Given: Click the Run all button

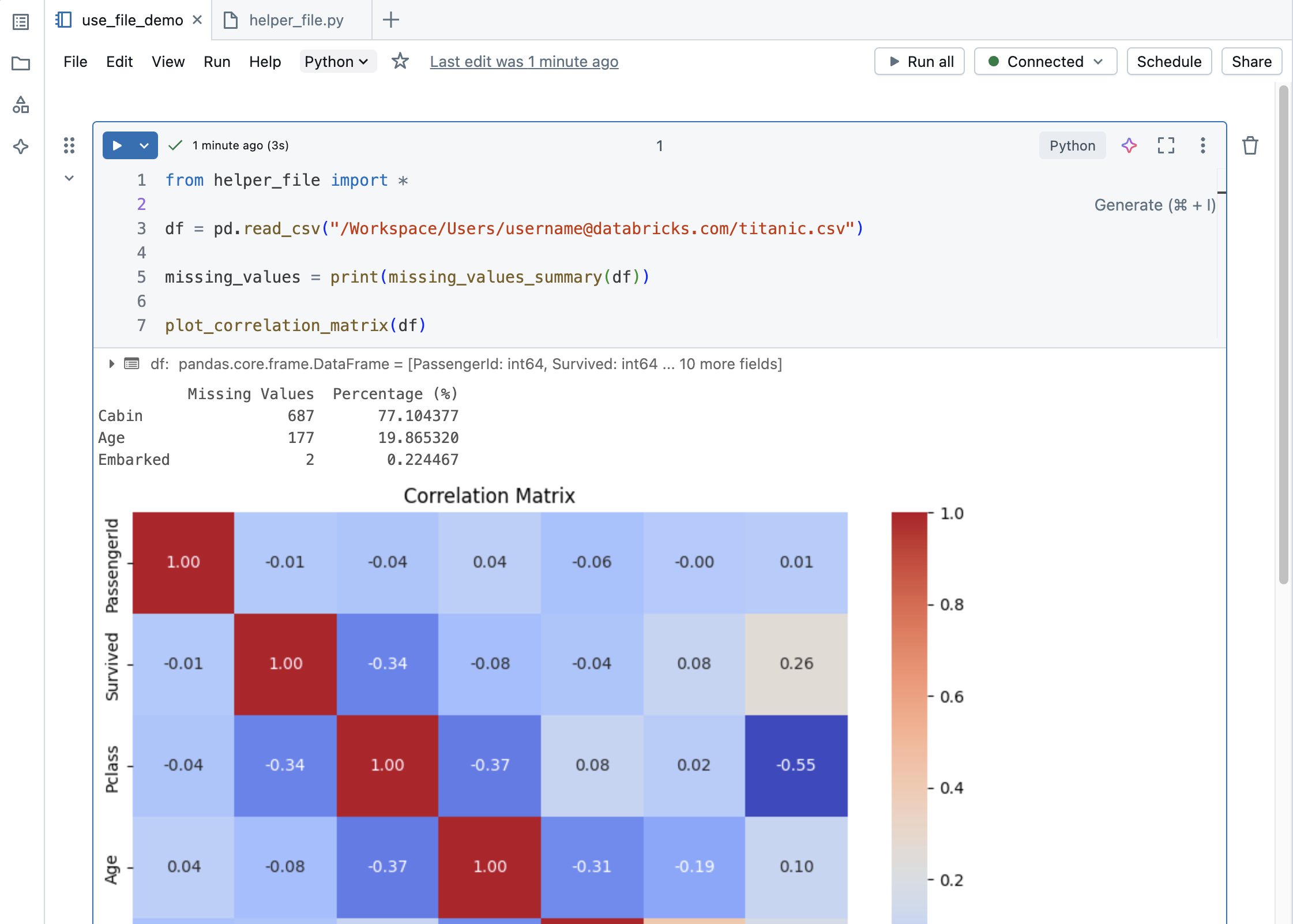Looking at the screenshot, I should pos(920,61).
